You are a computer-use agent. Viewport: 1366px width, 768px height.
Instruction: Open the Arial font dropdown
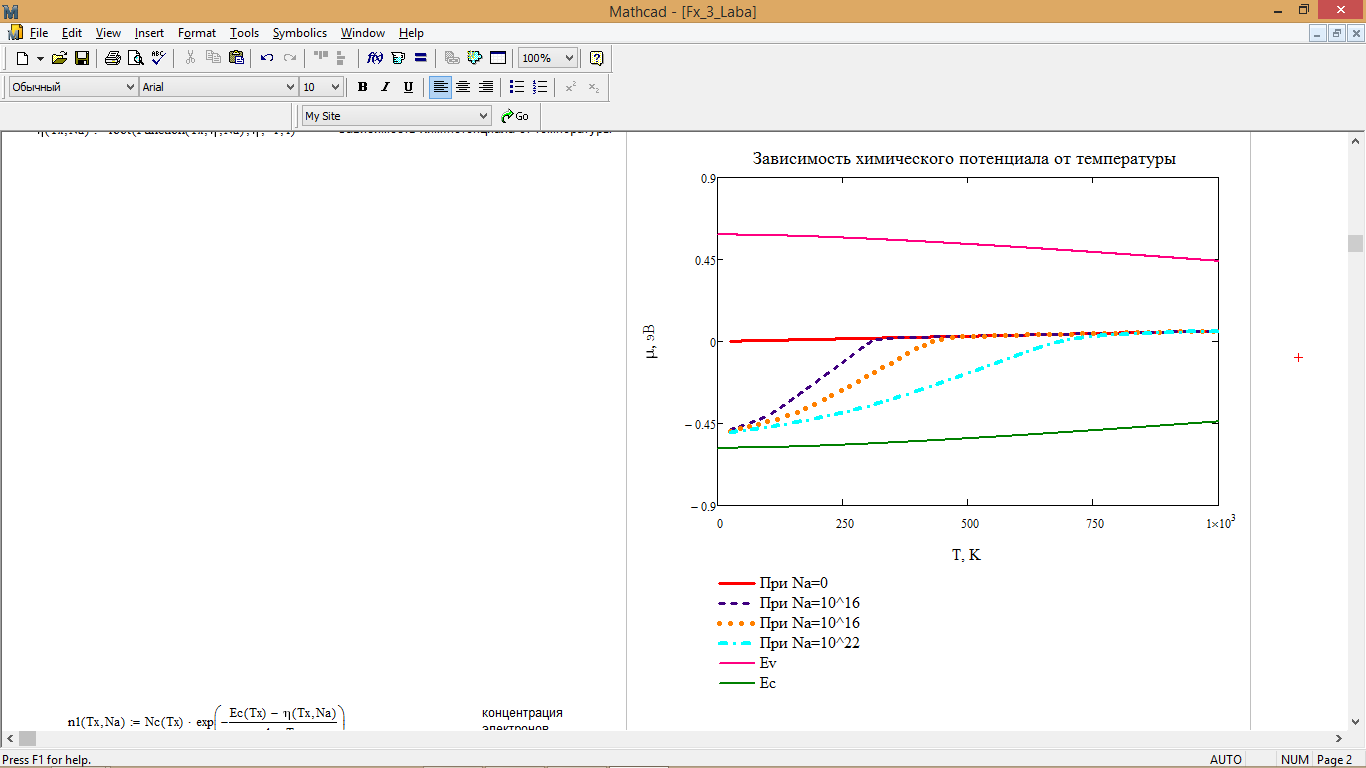290,87
